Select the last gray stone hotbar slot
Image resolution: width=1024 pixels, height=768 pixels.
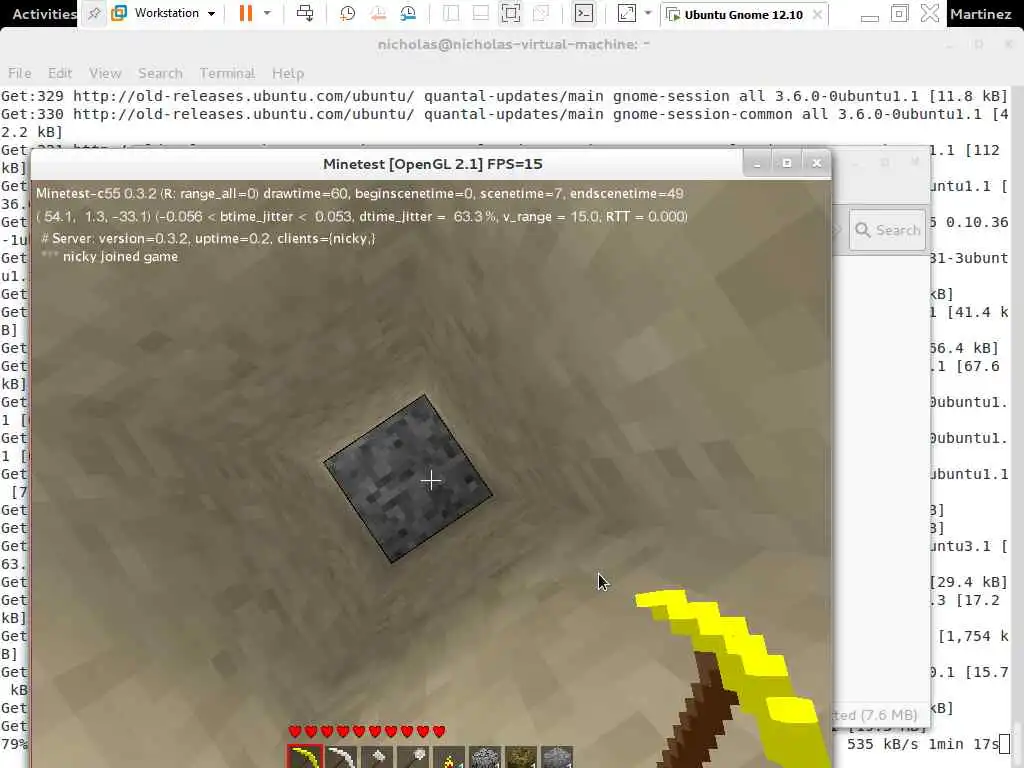(557, 758)
